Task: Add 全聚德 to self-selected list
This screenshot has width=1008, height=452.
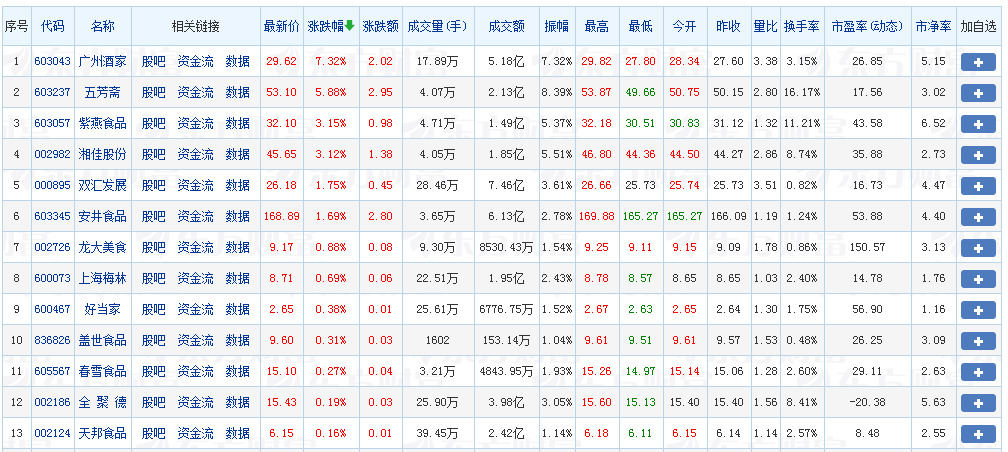Action: point(977,402)
